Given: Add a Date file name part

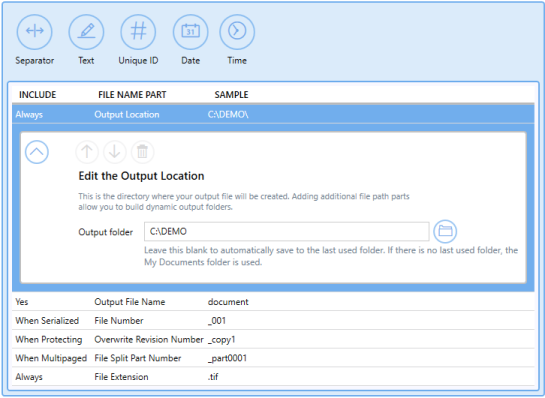Looking at the screenshot, I should point(190,32).
